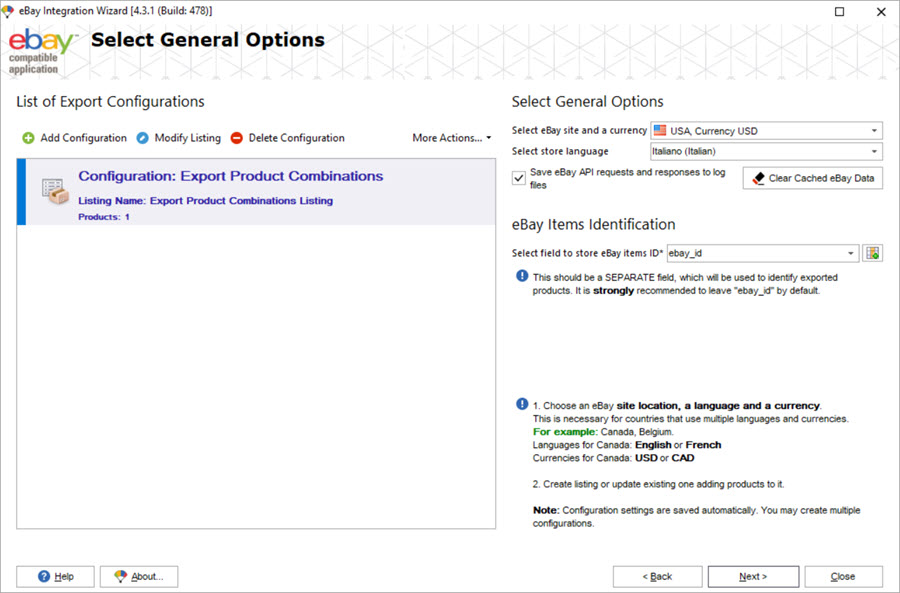This screenshot has width=900, height=593.
Task: Click Add Configuration label
Action: [x=83, y=138]
